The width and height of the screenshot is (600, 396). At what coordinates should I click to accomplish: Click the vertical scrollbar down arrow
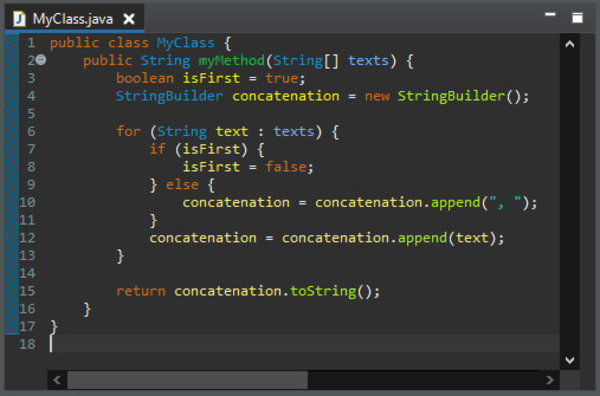click(569, 360)
